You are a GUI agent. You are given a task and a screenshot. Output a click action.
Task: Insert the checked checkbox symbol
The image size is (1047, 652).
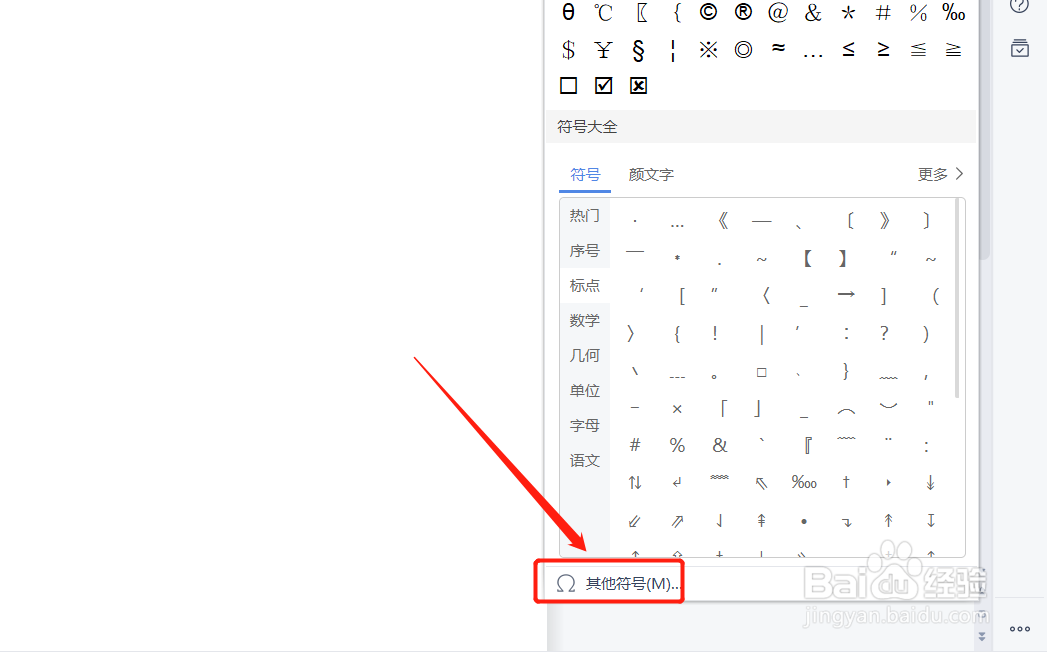pyautogui.click(x=603, y=85)
